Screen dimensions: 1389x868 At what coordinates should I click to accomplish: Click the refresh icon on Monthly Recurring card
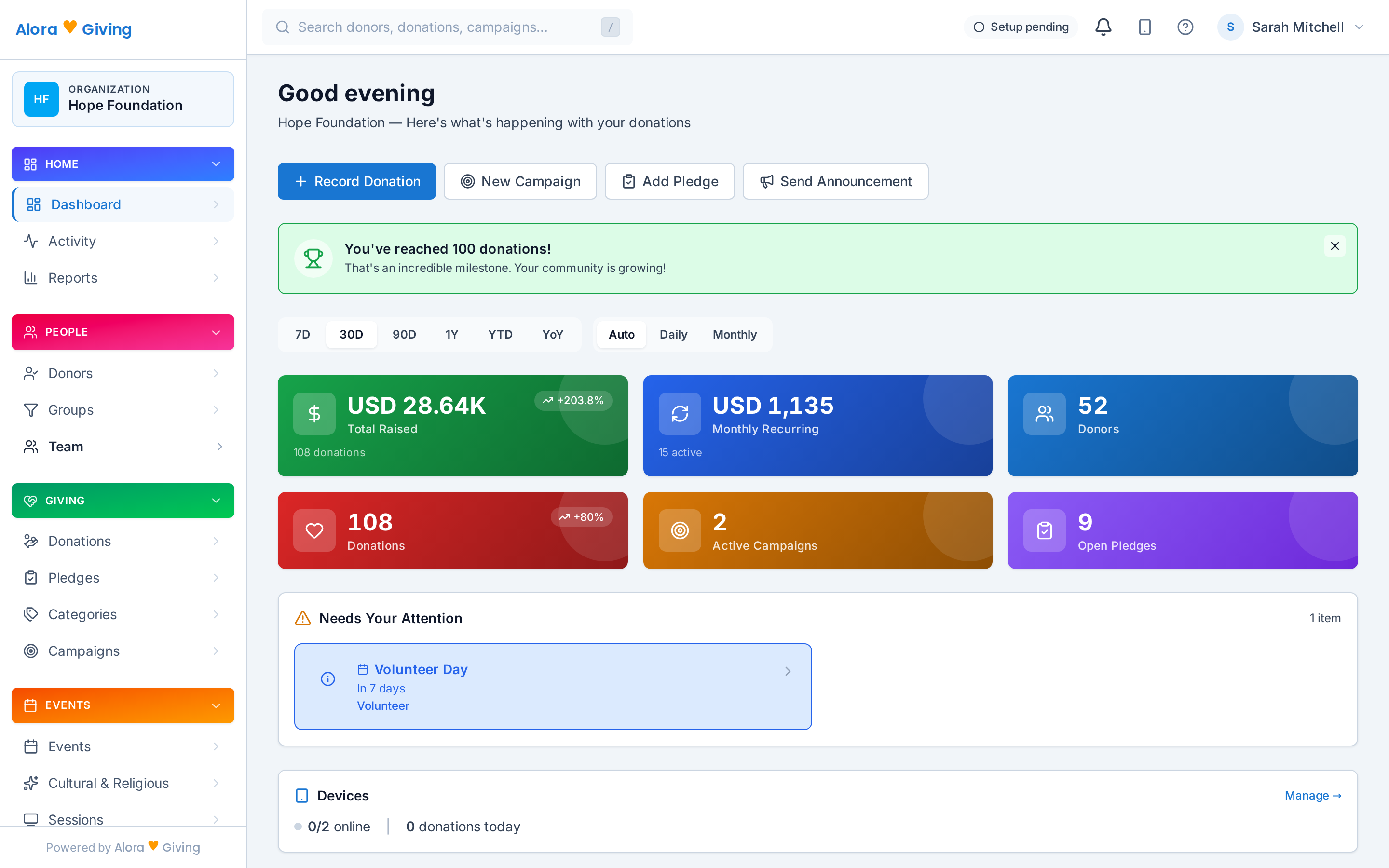click(680, 413)
